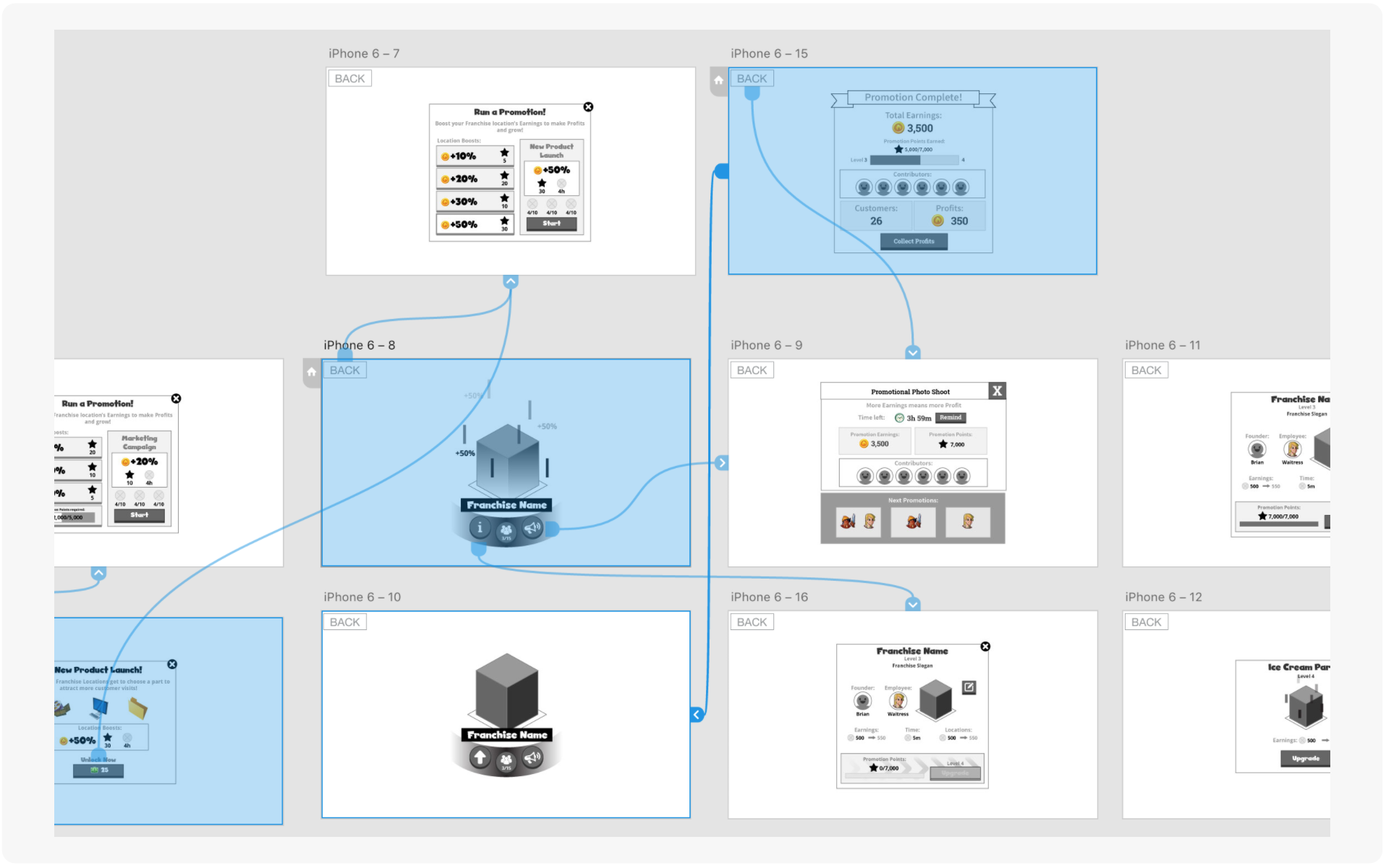Viewport: 1386px width, 868px height.
Task: Select the gray cube in iPhone 6 – 10
Action: [506, 690]
